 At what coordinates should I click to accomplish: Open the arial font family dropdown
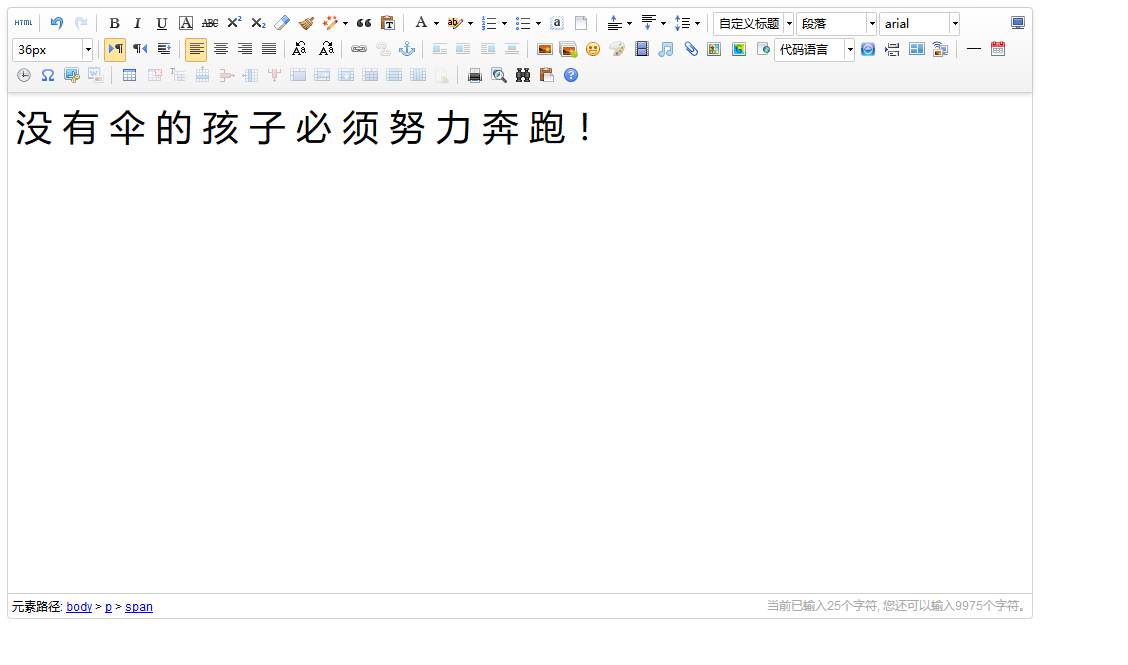tap(919, 24)
